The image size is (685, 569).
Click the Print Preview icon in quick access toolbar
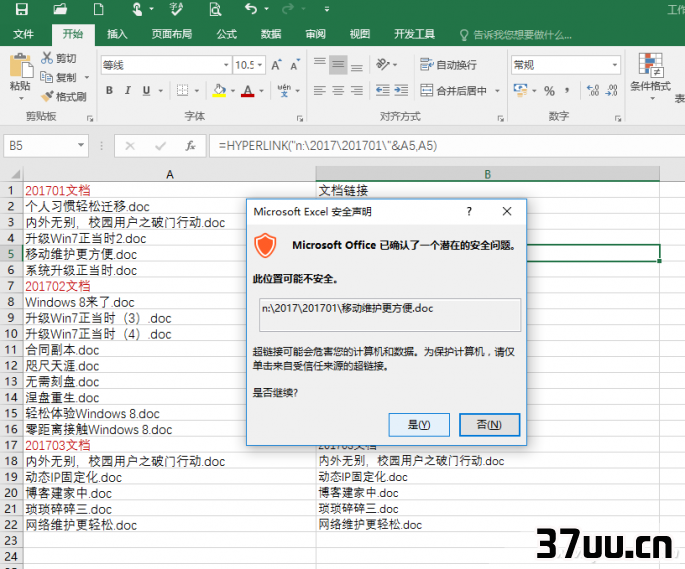(215, 9)
